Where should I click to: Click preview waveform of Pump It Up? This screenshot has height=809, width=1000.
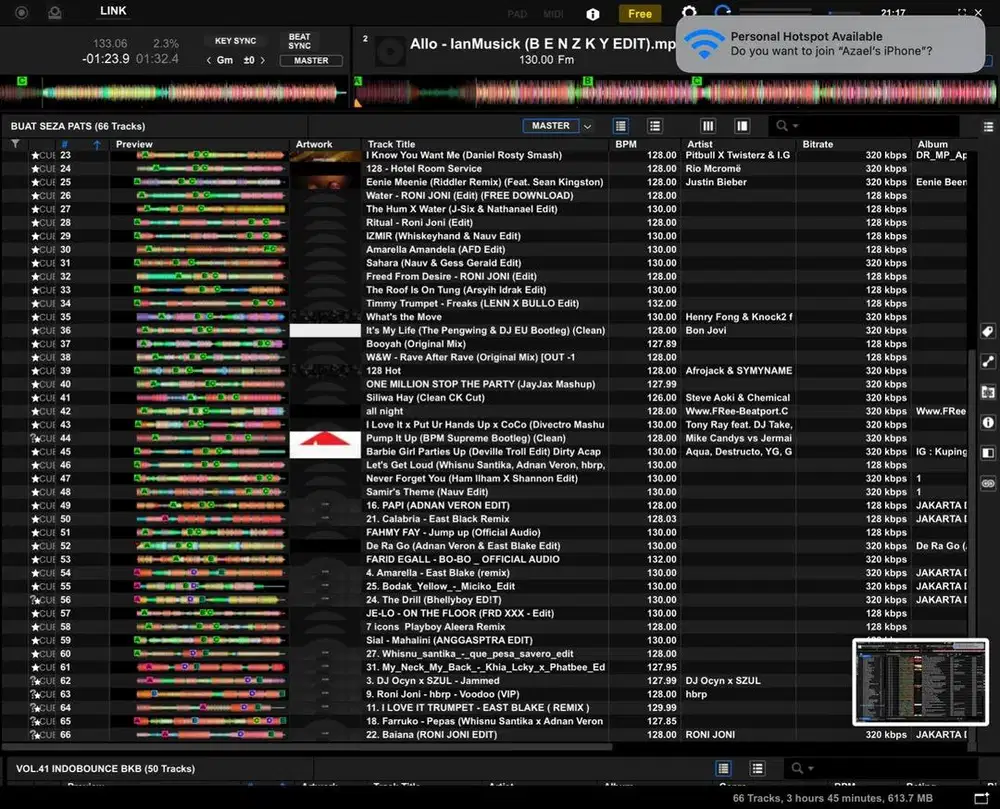210,439
